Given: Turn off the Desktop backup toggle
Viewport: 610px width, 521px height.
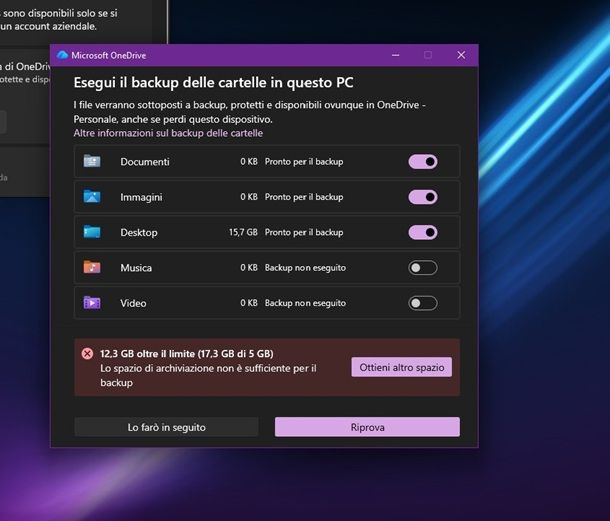Looking at the screenshot, I should pyautogui.click(x=423, y=232).
